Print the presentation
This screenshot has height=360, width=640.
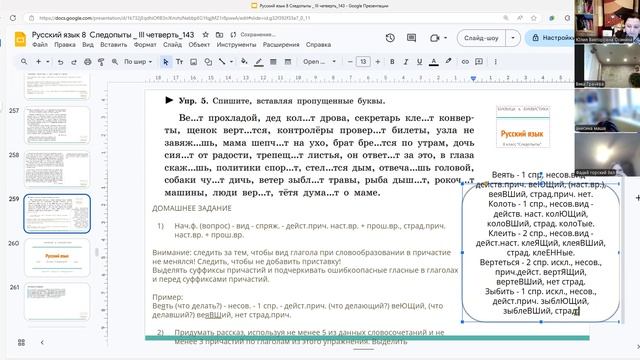click(87, 62)
